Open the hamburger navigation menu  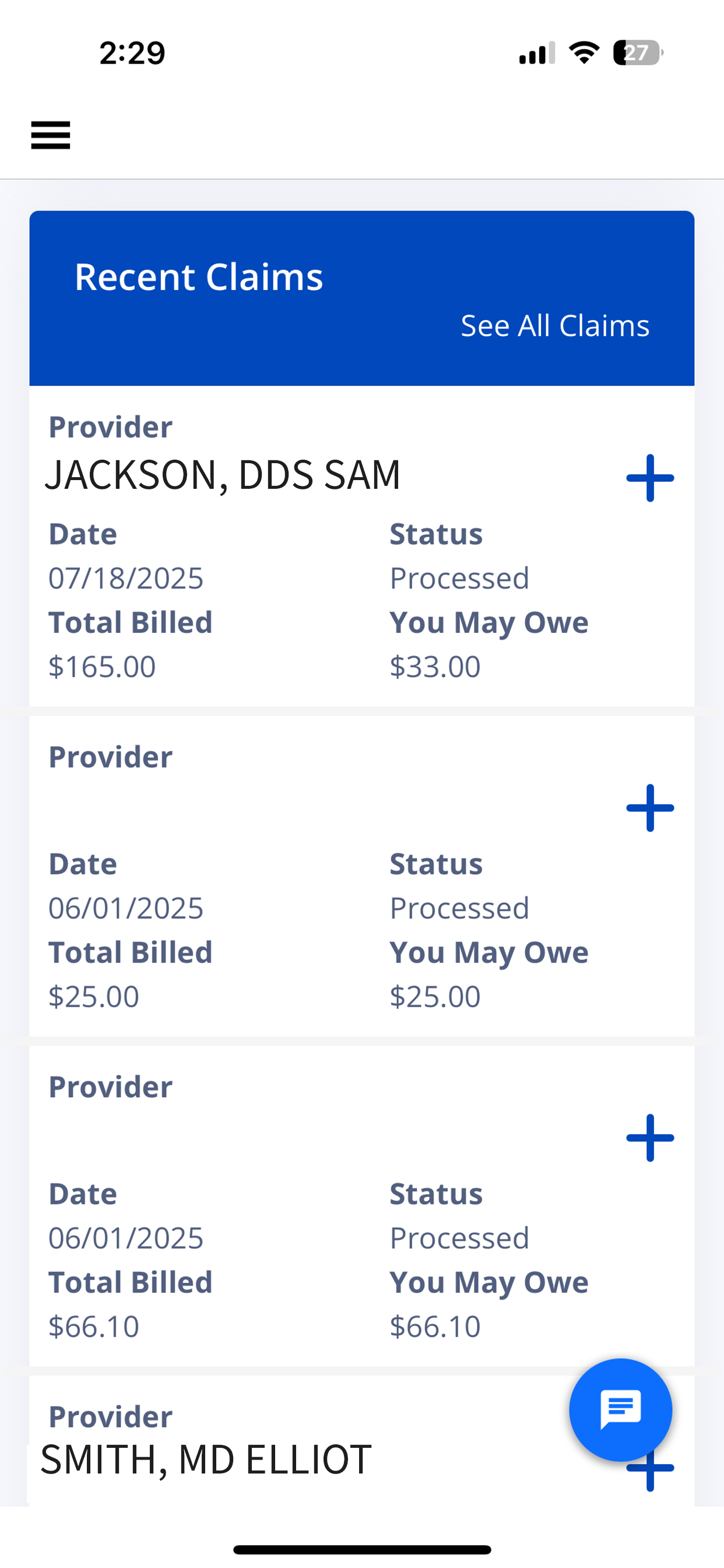coord(51,135)
